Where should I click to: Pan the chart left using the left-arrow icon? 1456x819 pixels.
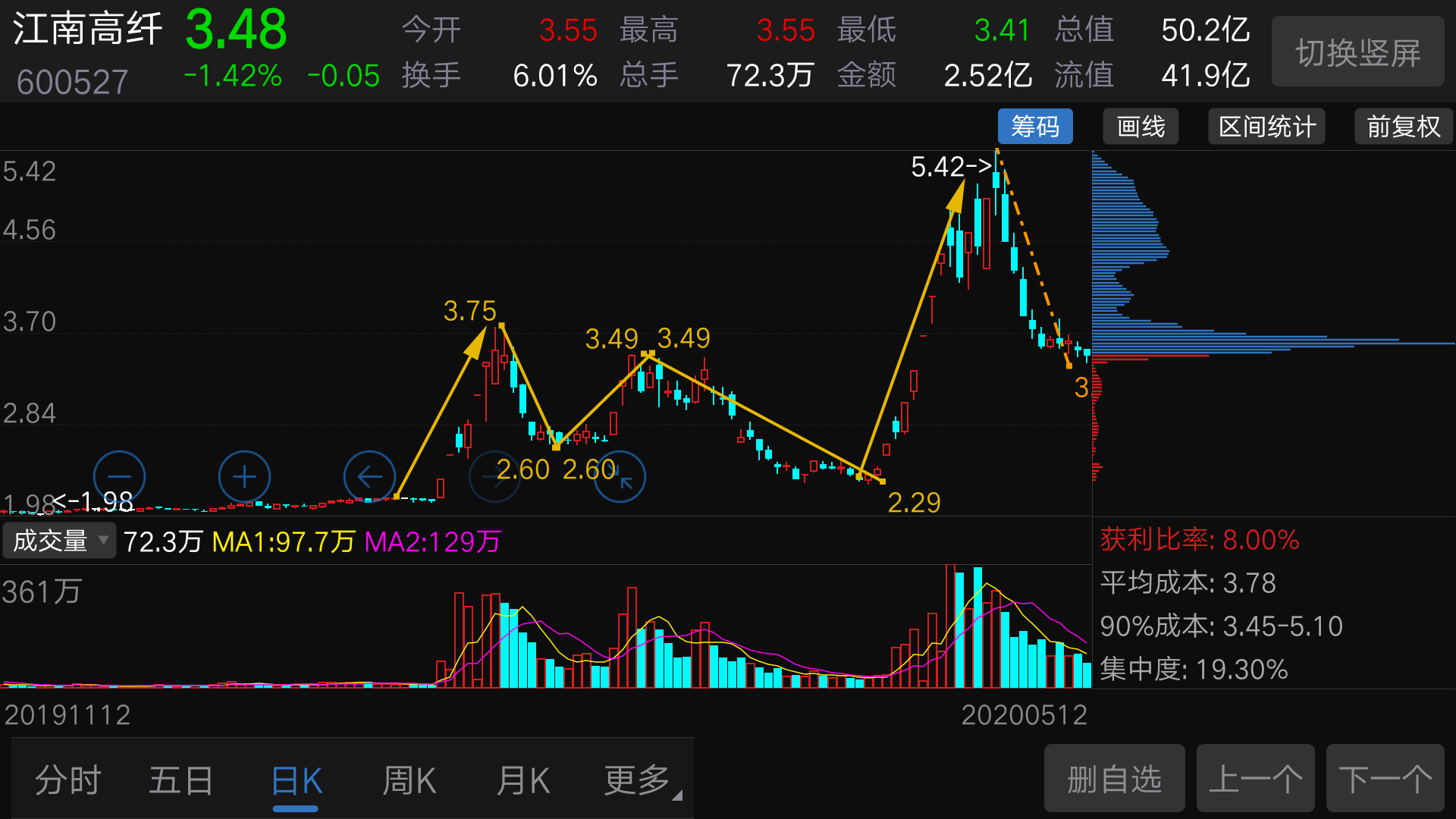click(x=369, y=477)
